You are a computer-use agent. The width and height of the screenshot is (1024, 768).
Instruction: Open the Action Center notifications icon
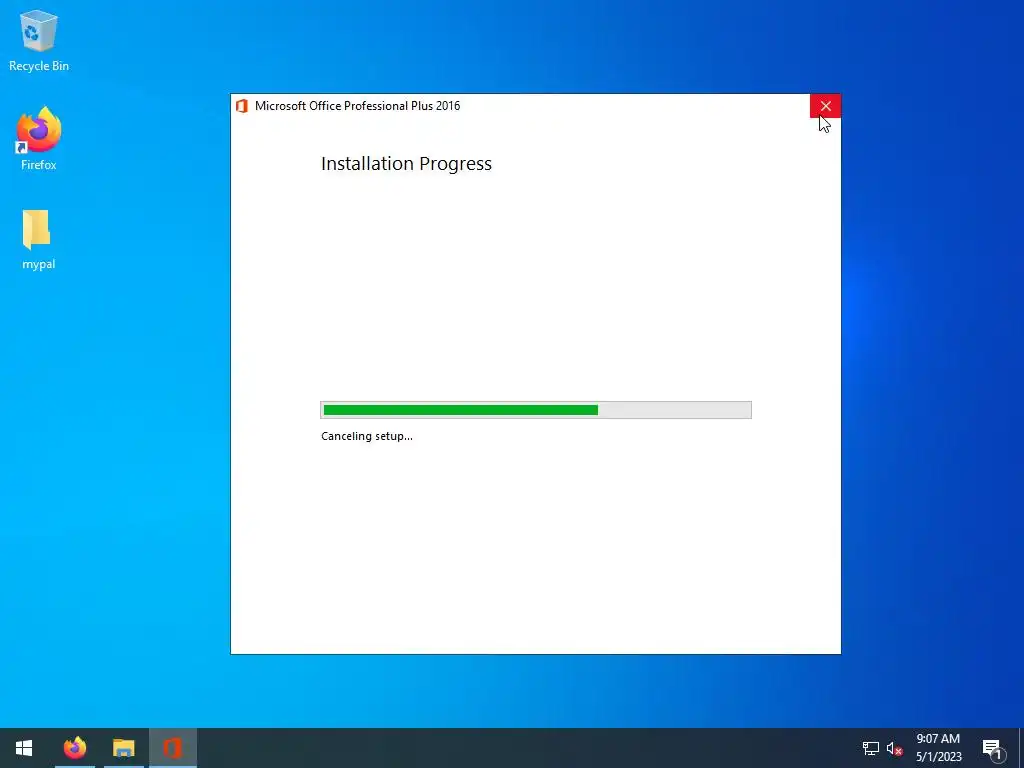[993, 749]
